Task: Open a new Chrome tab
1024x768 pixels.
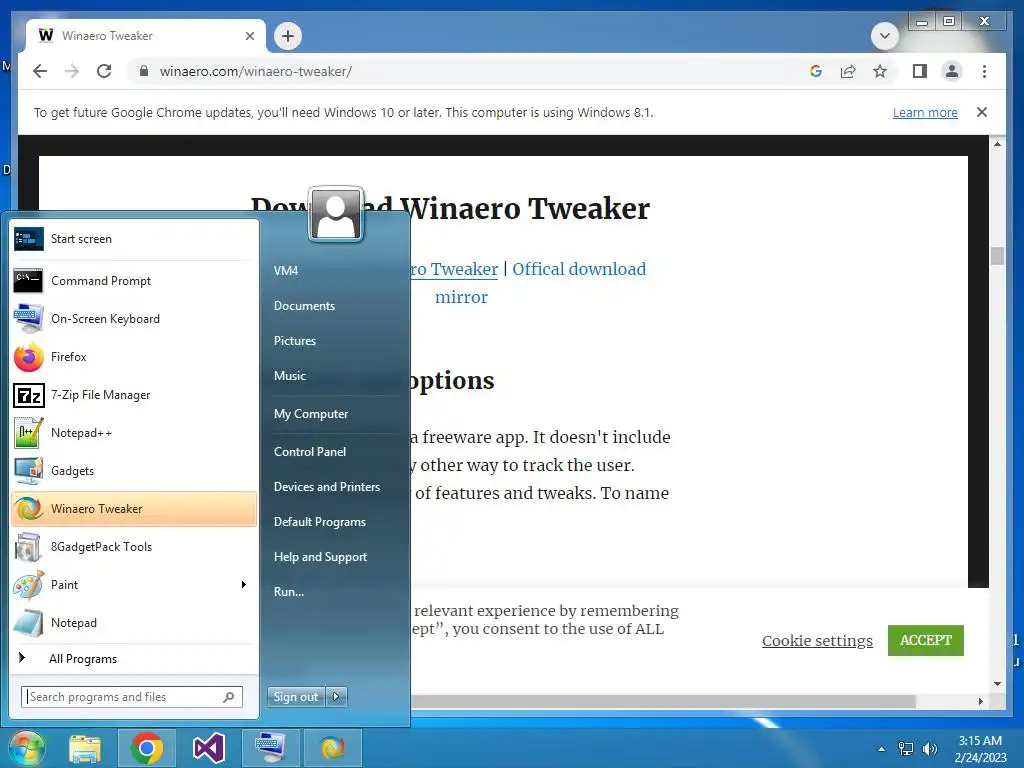Action: [x=288, y=36]
